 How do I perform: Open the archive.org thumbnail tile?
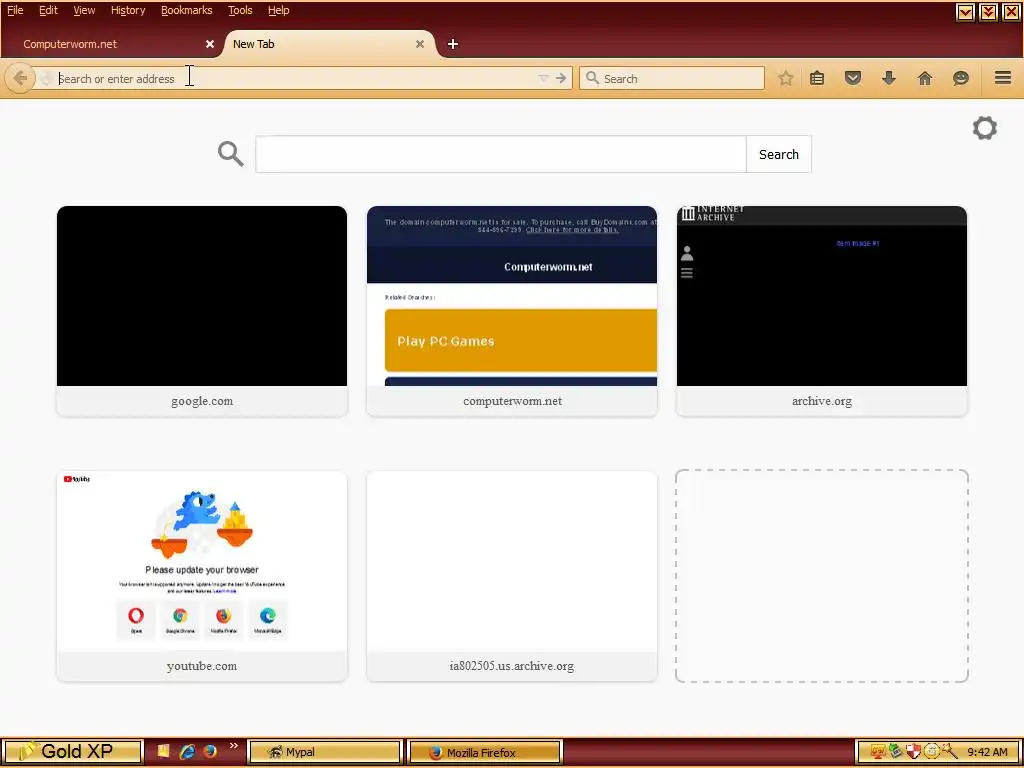point(822,311)
